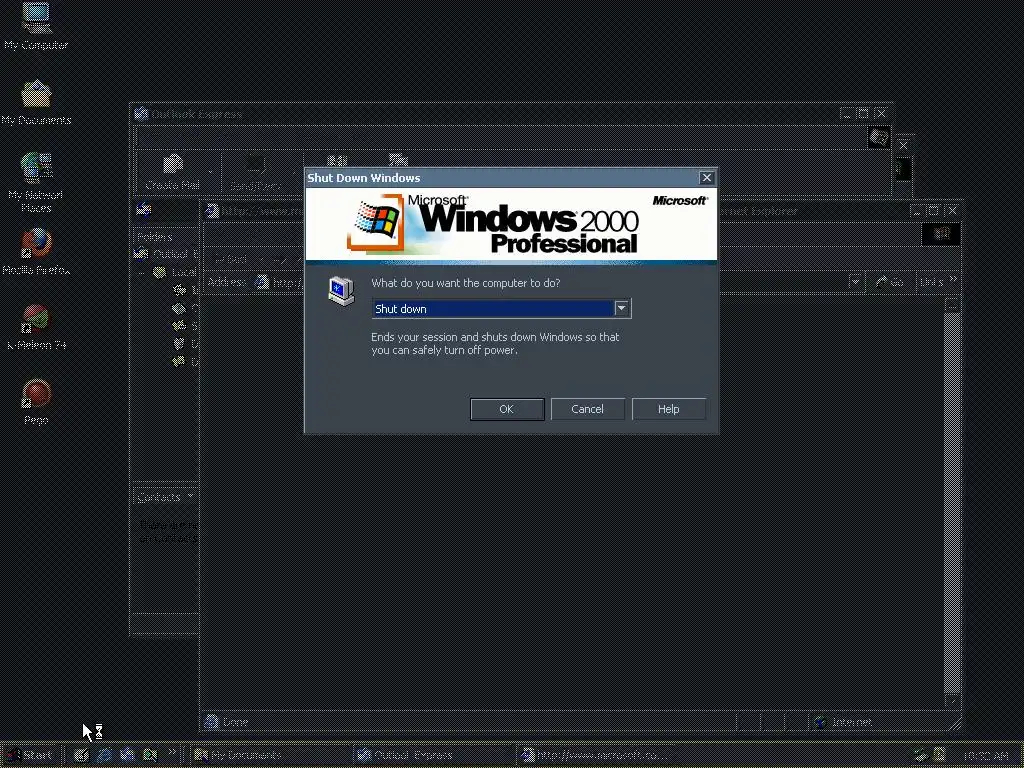Click the fourth Quick Launch icon

pos(150,756)
